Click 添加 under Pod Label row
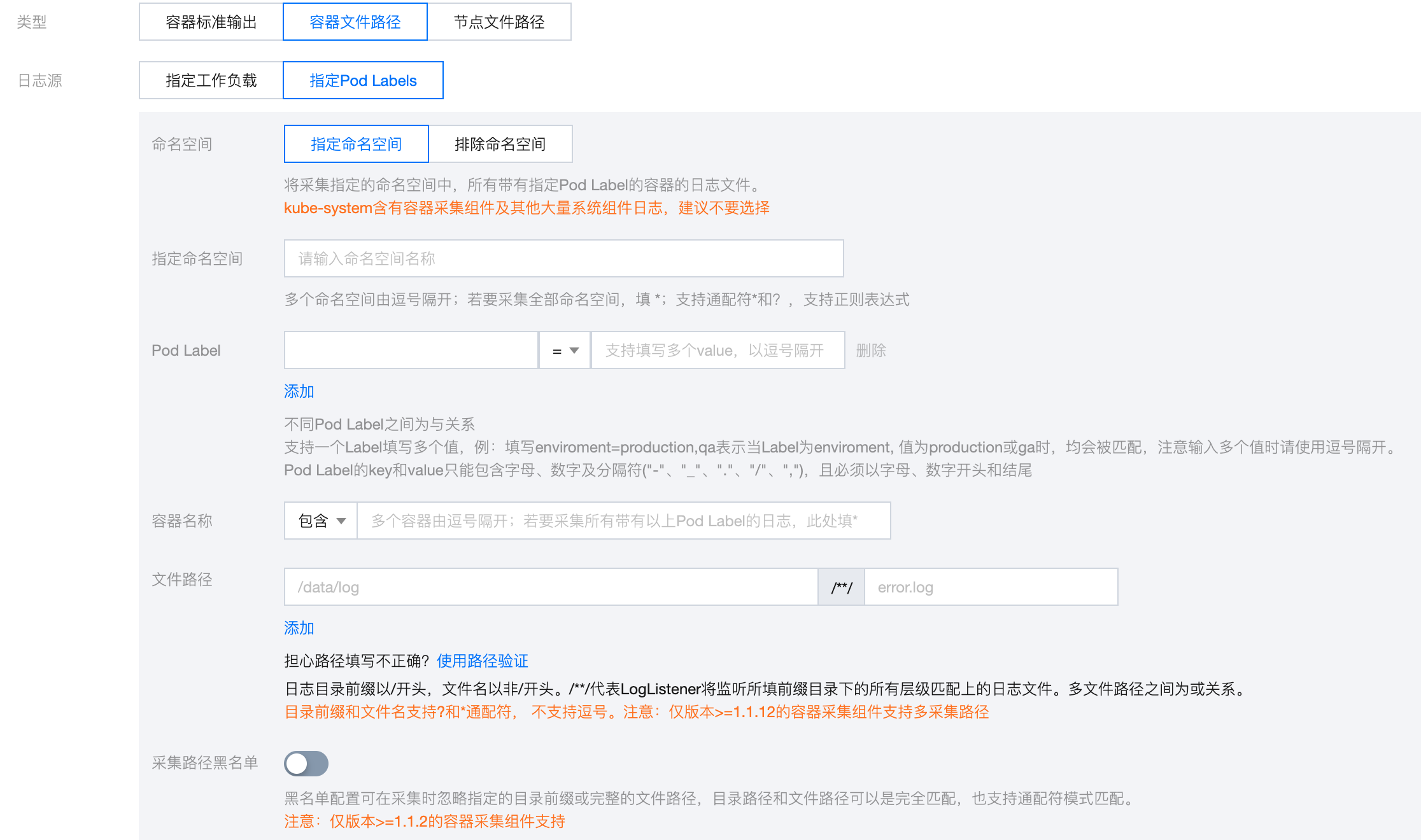Viewport: 1421px width, 840px height. 299,391
